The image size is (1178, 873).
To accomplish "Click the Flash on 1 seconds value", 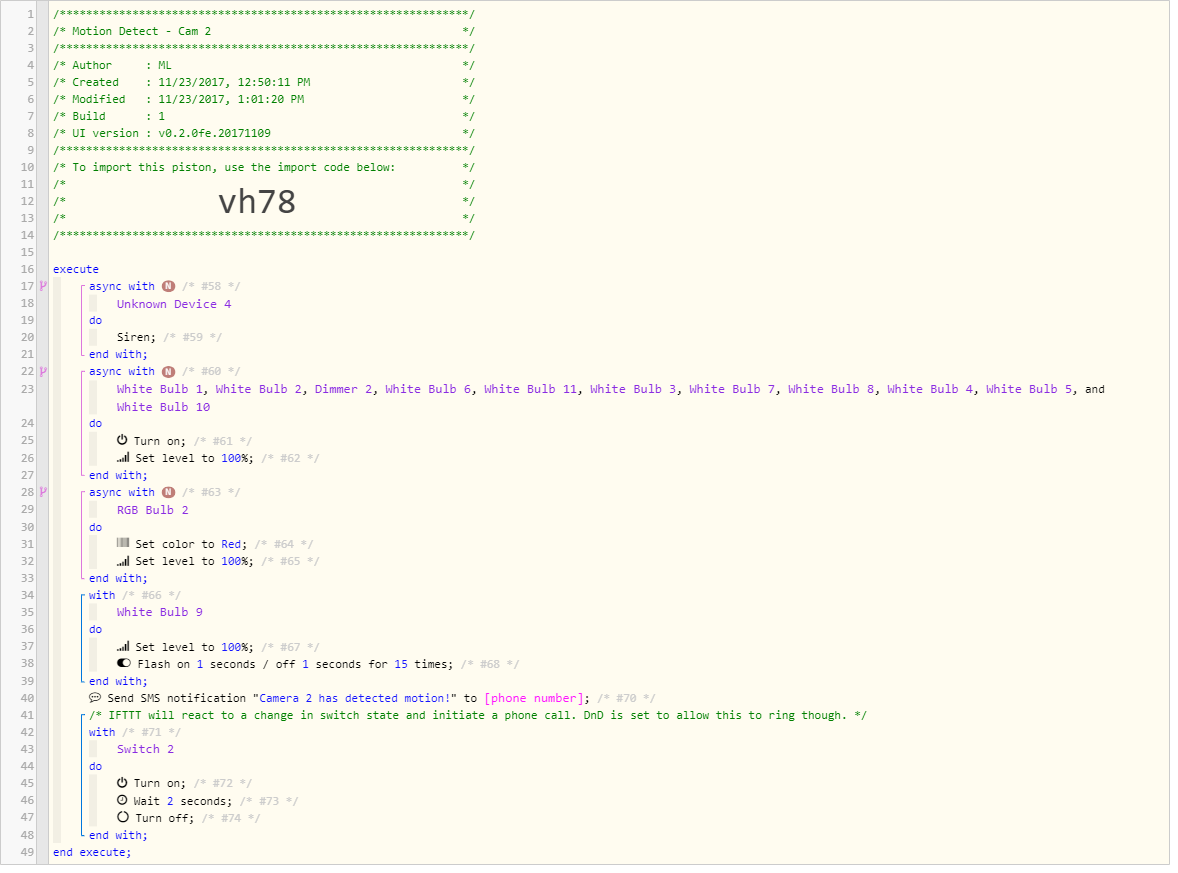I will pos(200,664).
